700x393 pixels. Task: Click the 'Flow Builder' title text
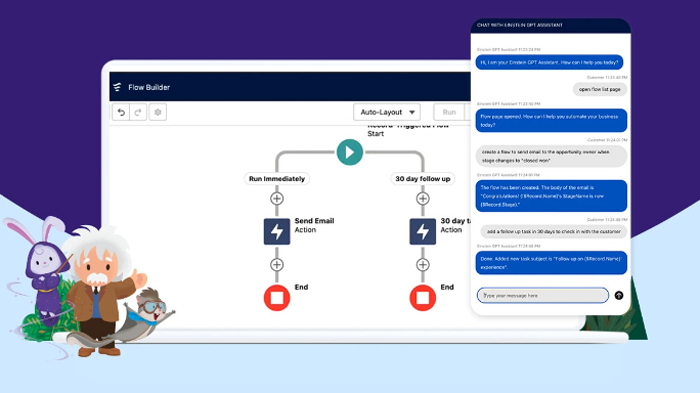click(x=149, y=87)
